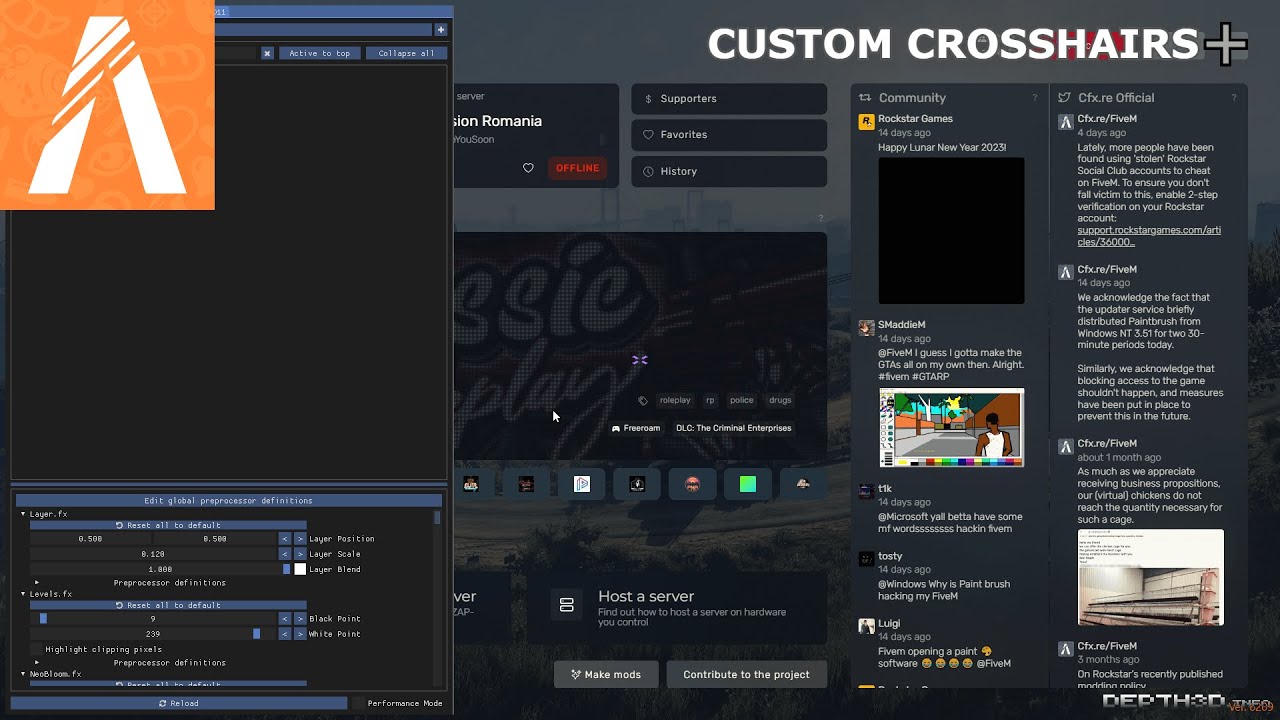Click DLC: The Criminal Enterprises label
The height and width of the screenshot is (720, 1280).
click(x=733, y=428)
